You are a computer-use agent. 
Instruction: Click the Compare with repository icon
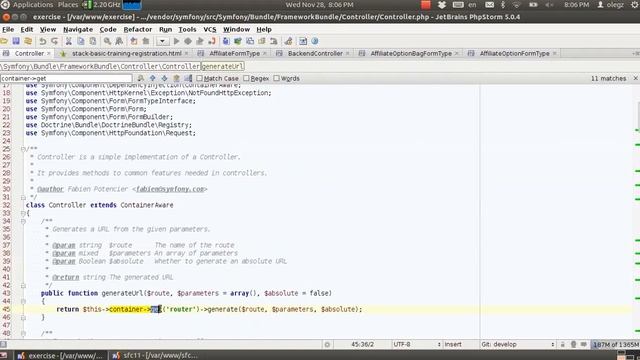(250, 41)
